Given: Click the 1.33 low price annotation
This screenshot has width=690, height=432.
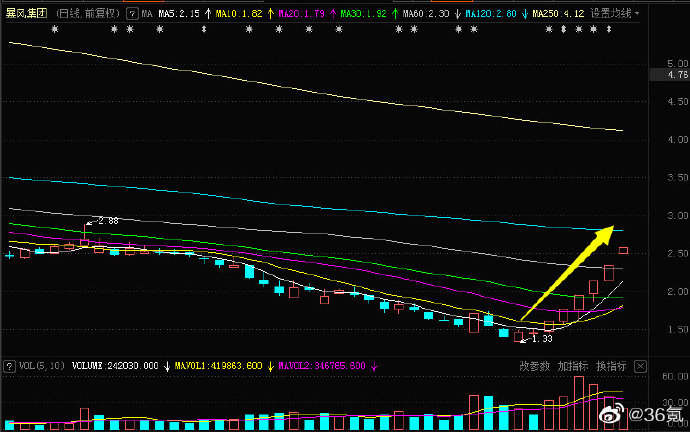Looking at the screenshot, I should [542, 339].
